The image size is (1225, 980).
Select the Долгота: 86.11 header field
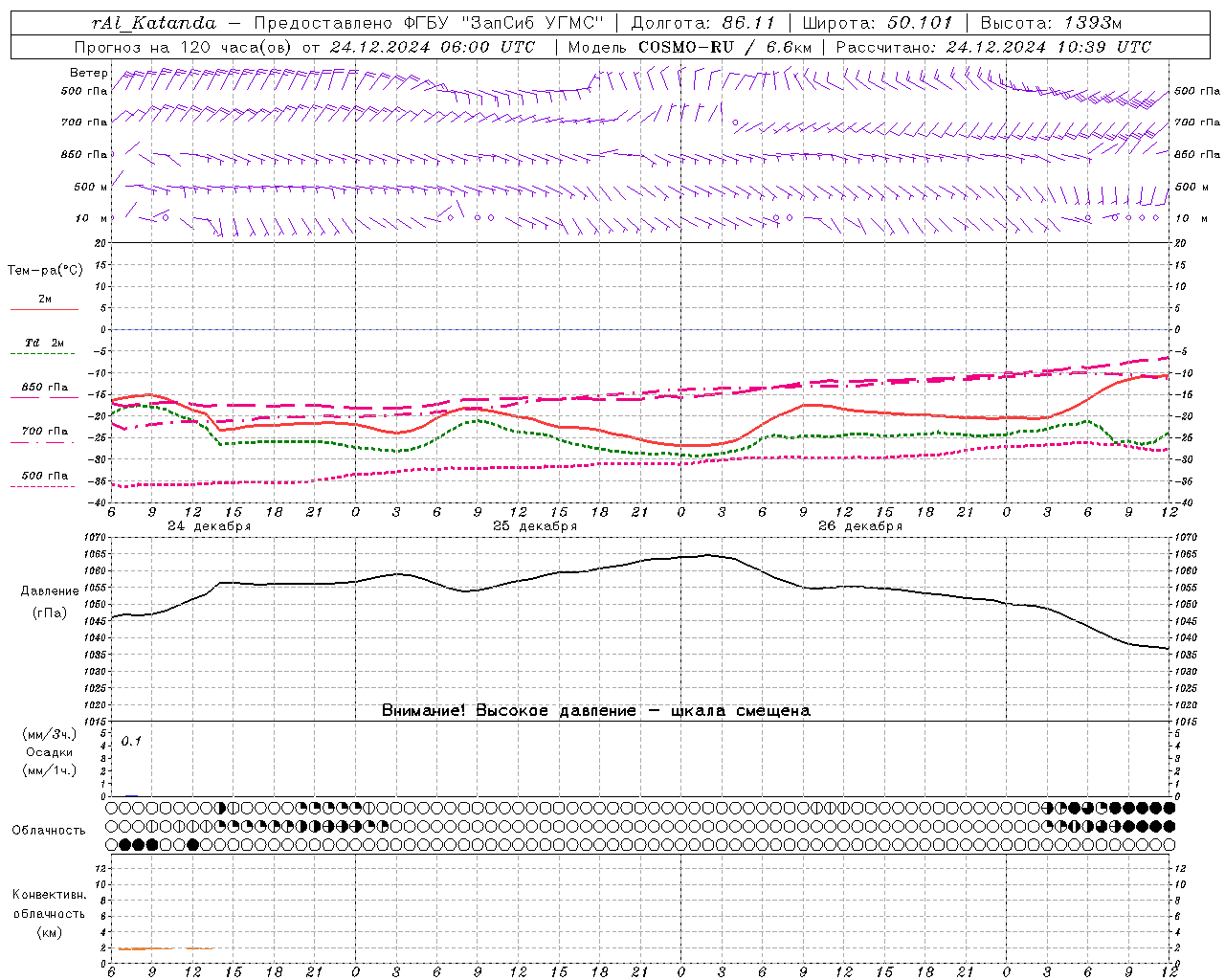pos(703,23)
